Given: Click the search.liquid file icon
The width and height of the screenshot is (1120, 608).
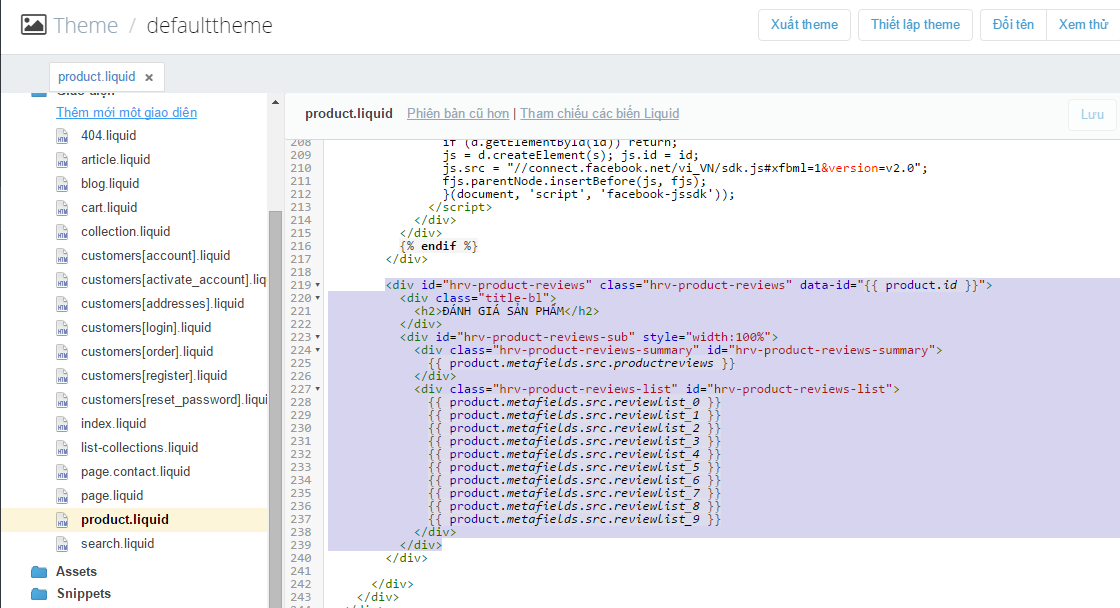Looking at the screenshot, I should pyautogui.click(x=63, y=544).
